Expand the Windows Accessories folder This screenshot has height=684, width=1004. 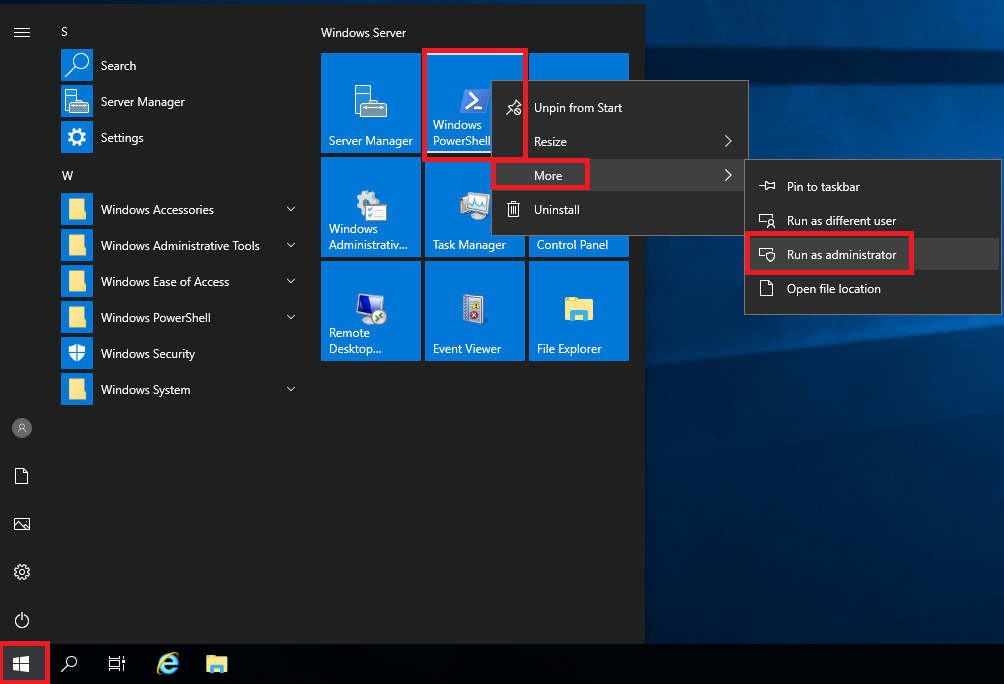[x=178, y=210]
